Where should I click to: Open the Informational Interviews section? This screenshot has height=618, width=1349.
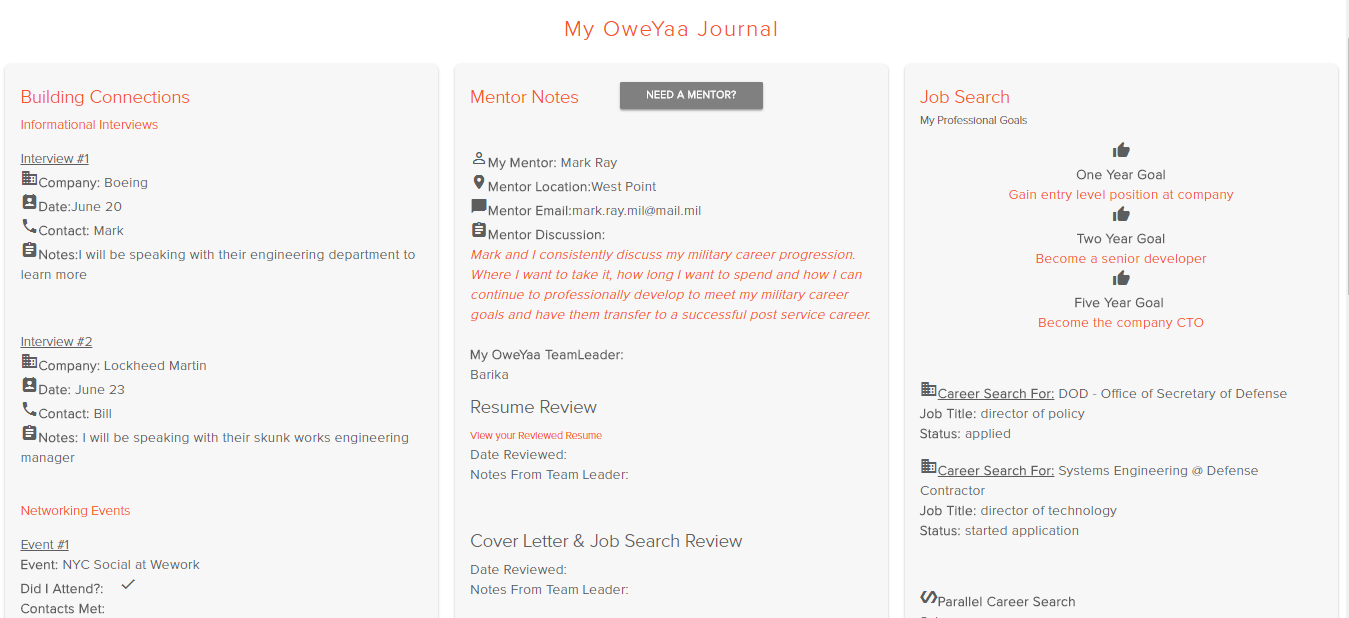click(x=89, y=124)
